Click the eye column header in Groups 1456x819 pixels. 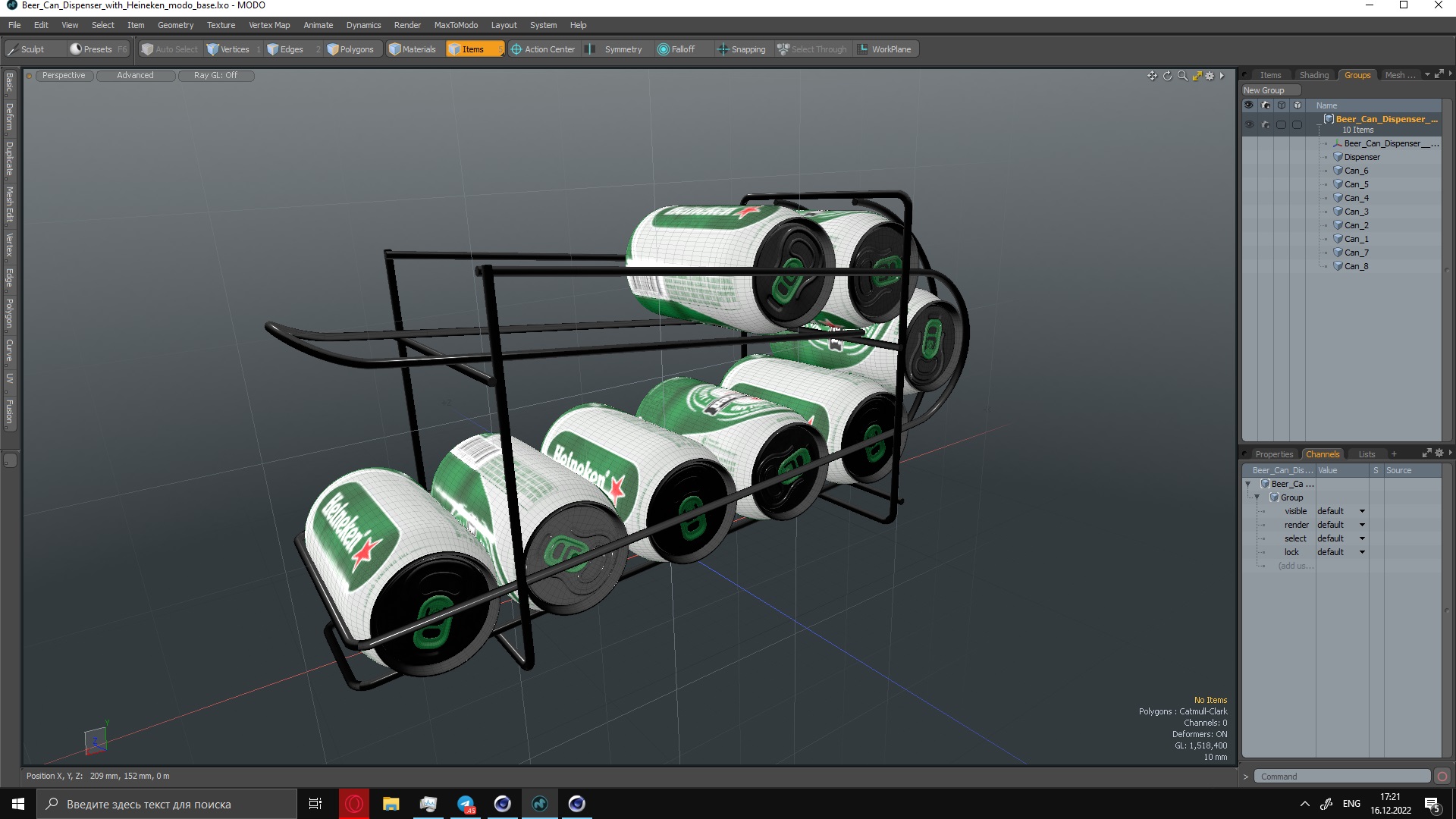point(1249,105)
